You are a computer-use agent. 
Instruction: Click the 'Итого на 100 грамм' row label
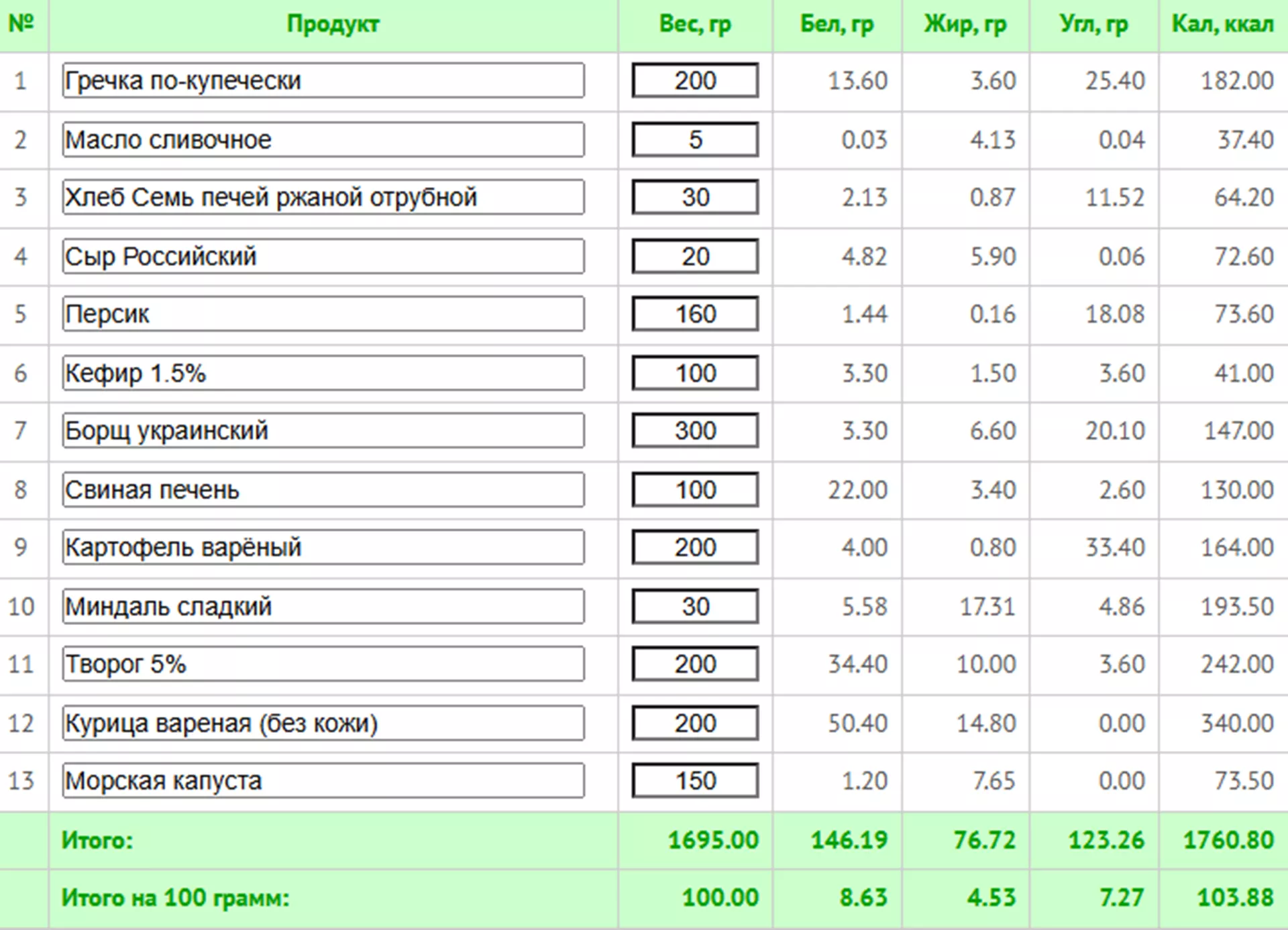click(x=175, y=897)
